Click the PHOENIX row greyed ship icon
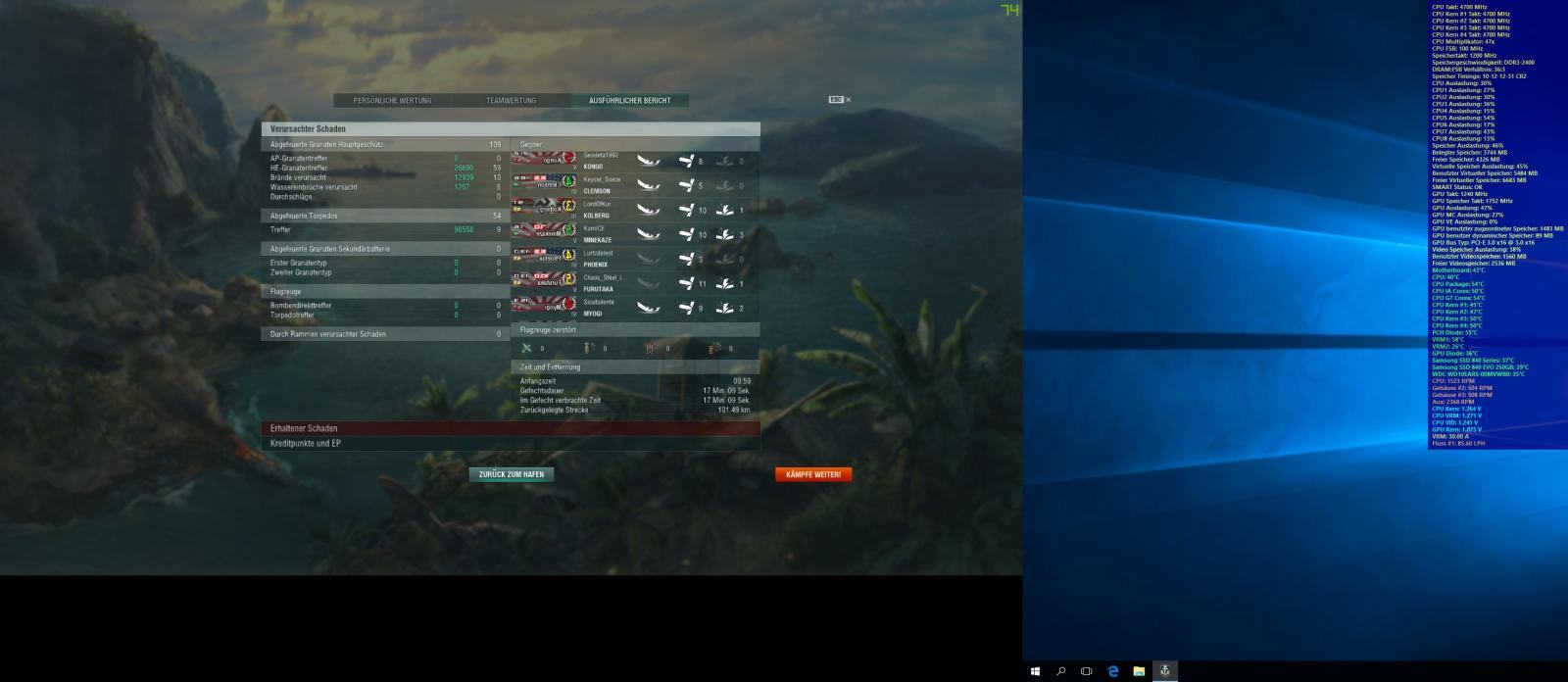 [649, 259]
